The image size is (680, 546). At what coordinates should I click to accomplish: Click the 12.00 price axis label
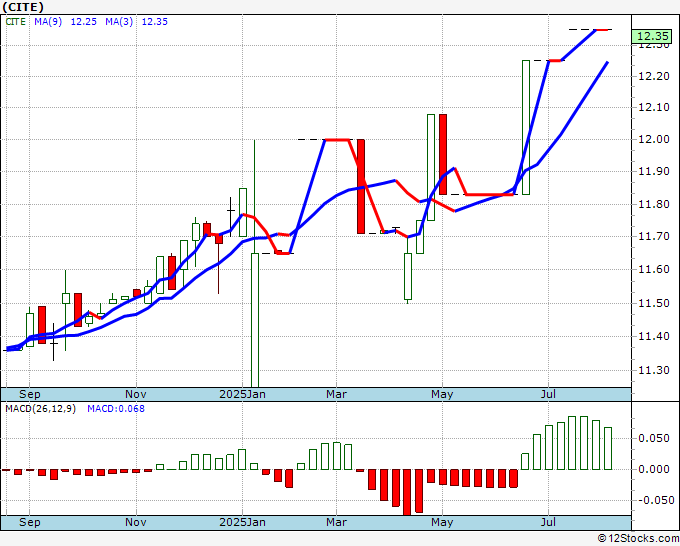654,139
